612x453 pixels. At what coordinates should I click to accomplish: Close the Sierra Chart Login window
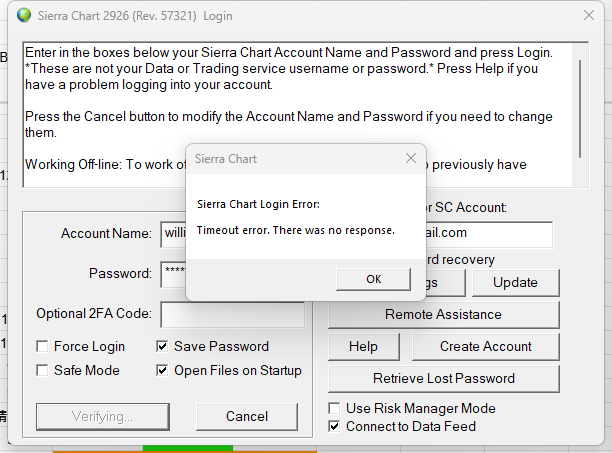tap(589, 16)
